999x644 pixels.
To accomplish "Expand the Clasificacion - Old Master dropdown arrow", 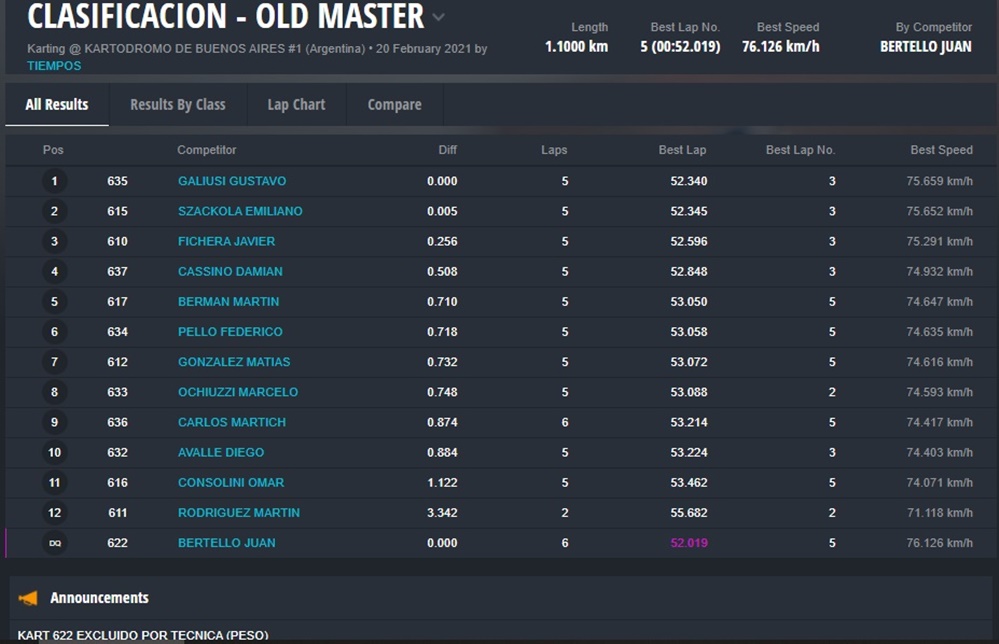I will (438, 17).
